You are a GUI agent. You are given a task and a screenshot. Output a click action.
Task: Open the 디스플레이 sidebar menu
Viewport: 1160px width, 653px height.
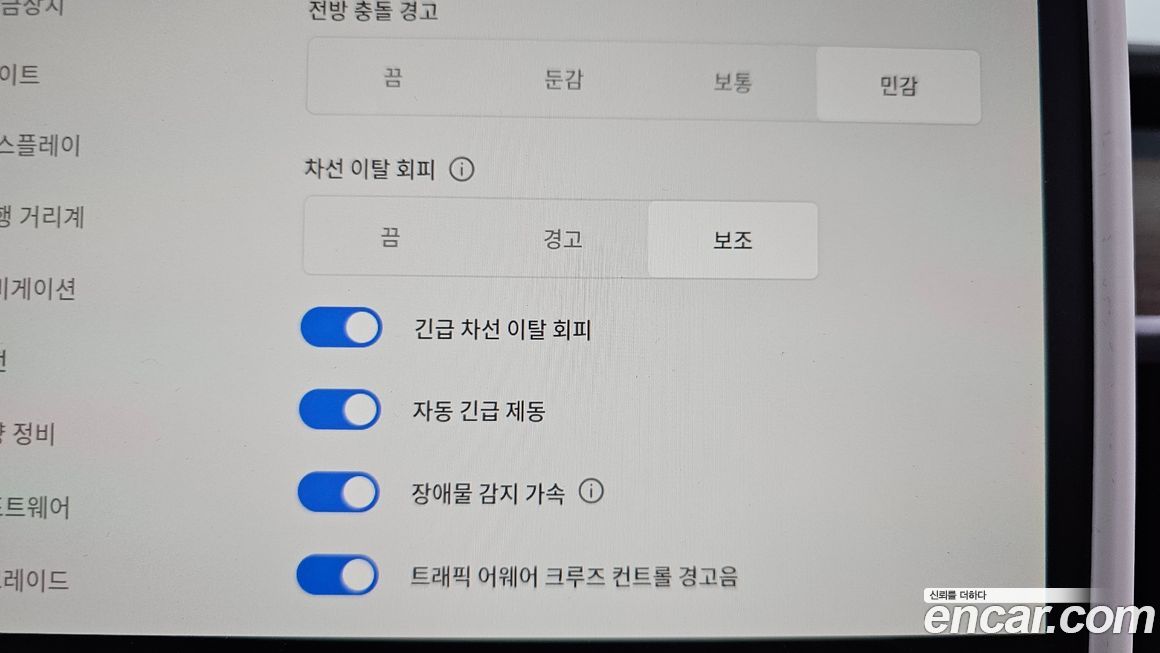[40, 145]
